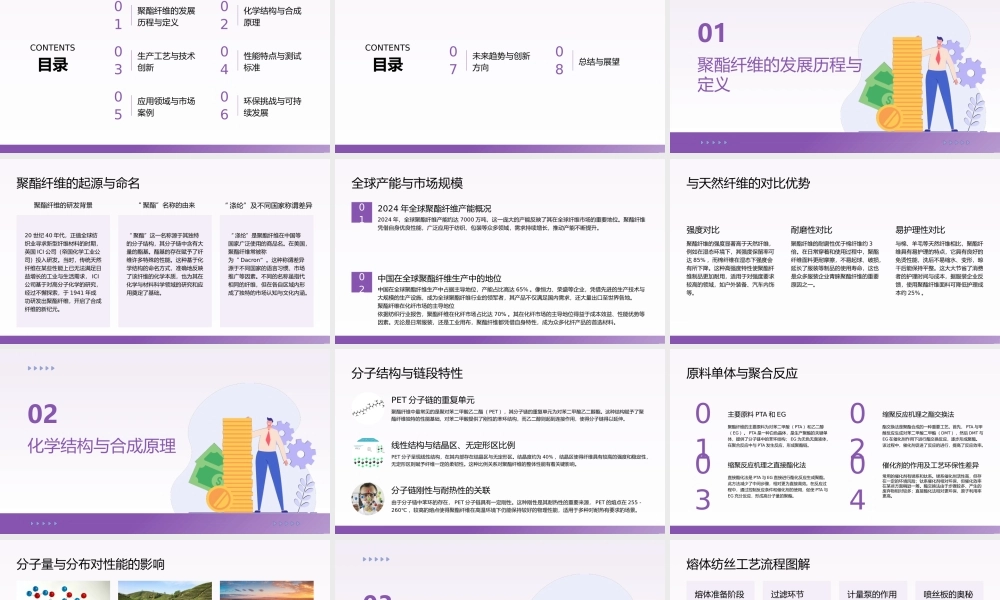
Task: Select the PET molecular chain picture icon
Action: point(368,408)
